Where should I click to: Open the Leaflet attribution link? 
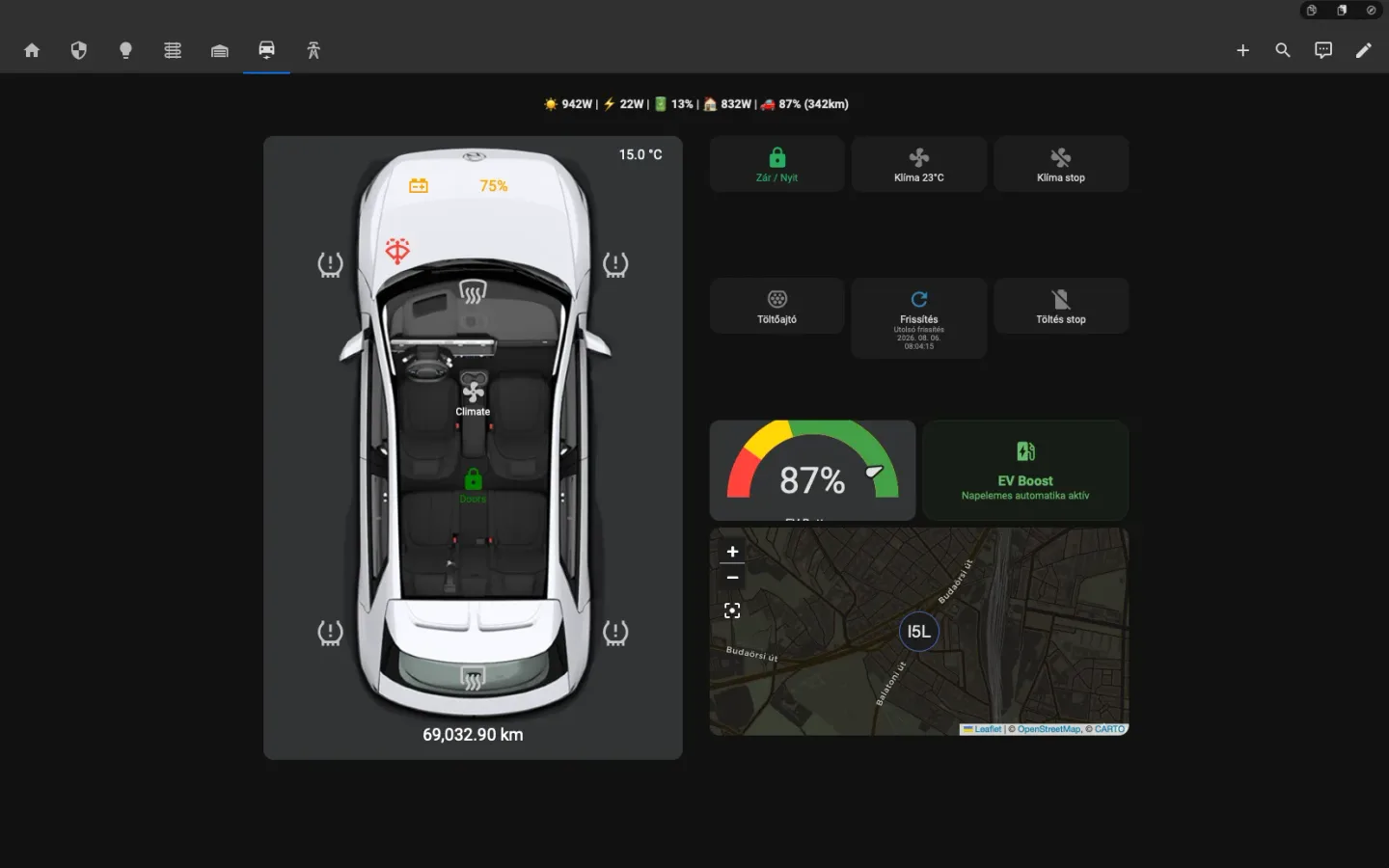point(982,729)
